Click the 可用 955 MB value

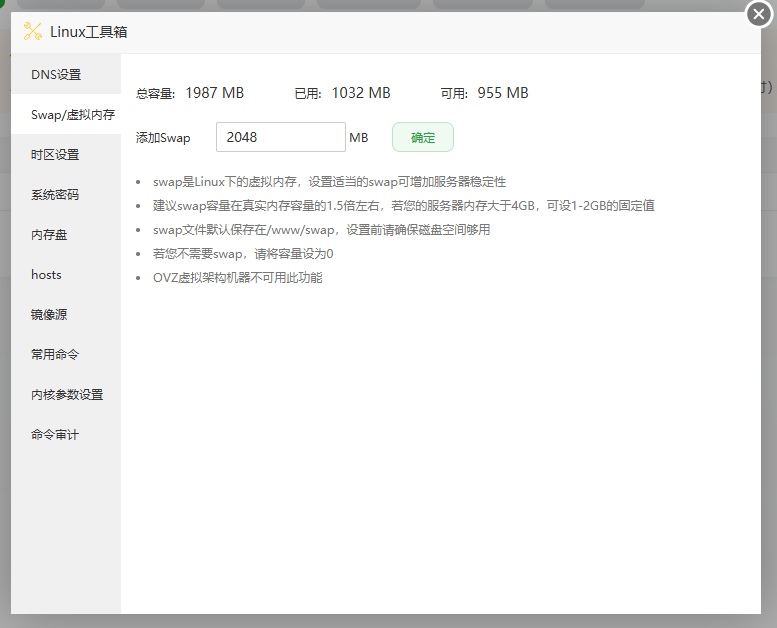(x=502, y=93)
